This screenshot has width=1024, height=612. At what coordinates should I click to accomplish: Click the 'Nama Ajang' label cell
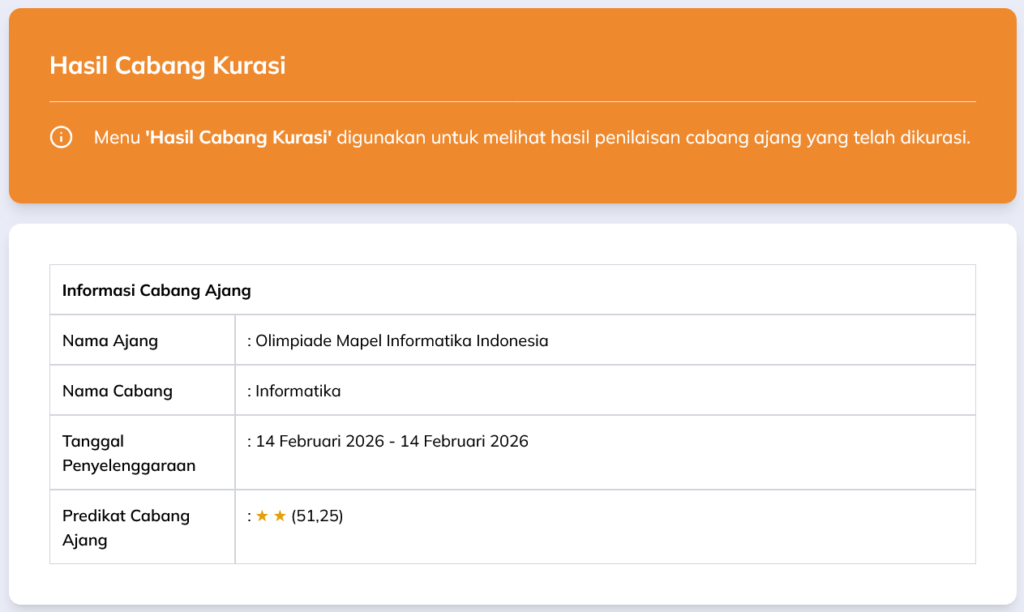142,340
